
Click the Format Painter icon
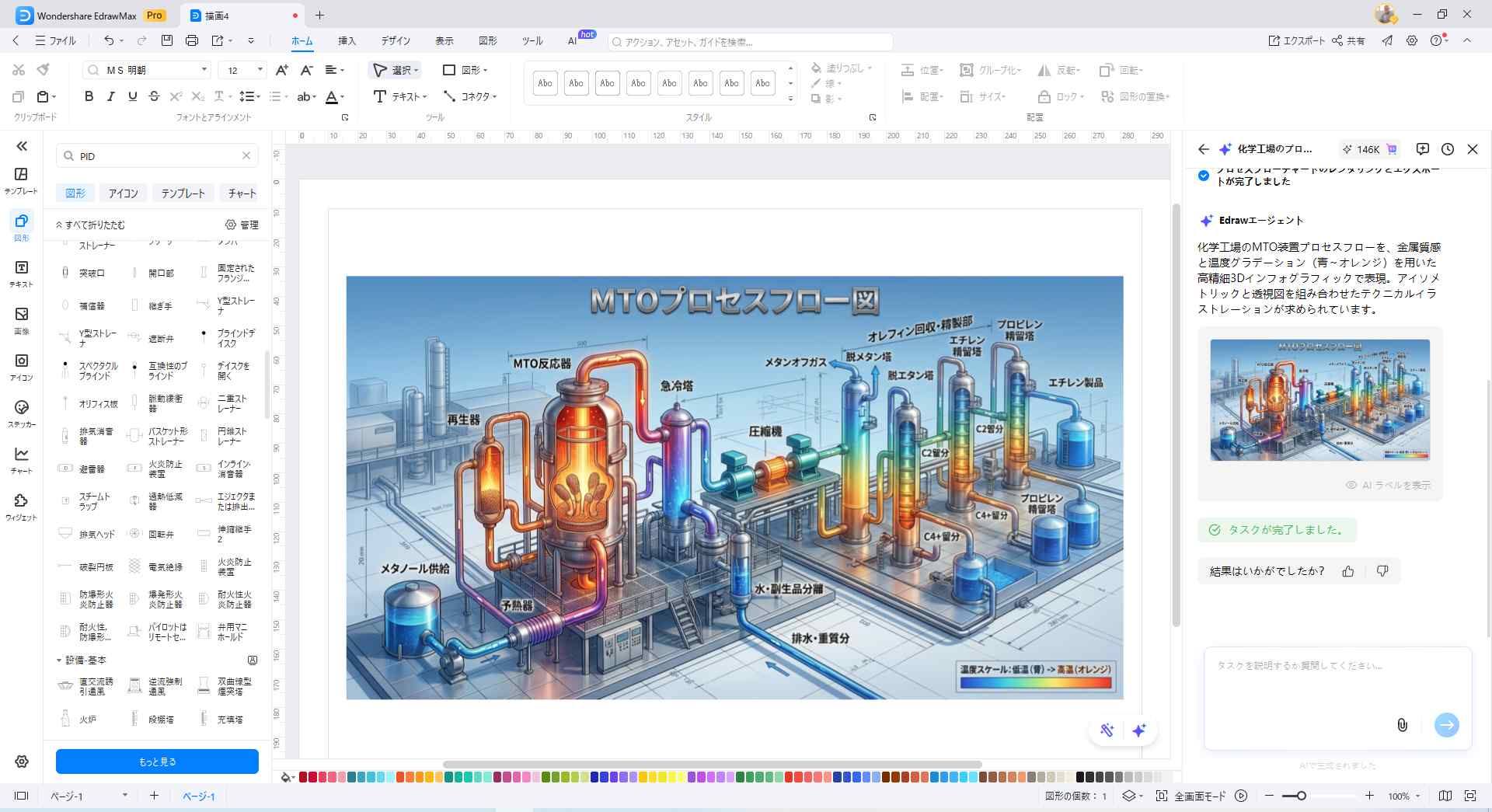(44, 70)
